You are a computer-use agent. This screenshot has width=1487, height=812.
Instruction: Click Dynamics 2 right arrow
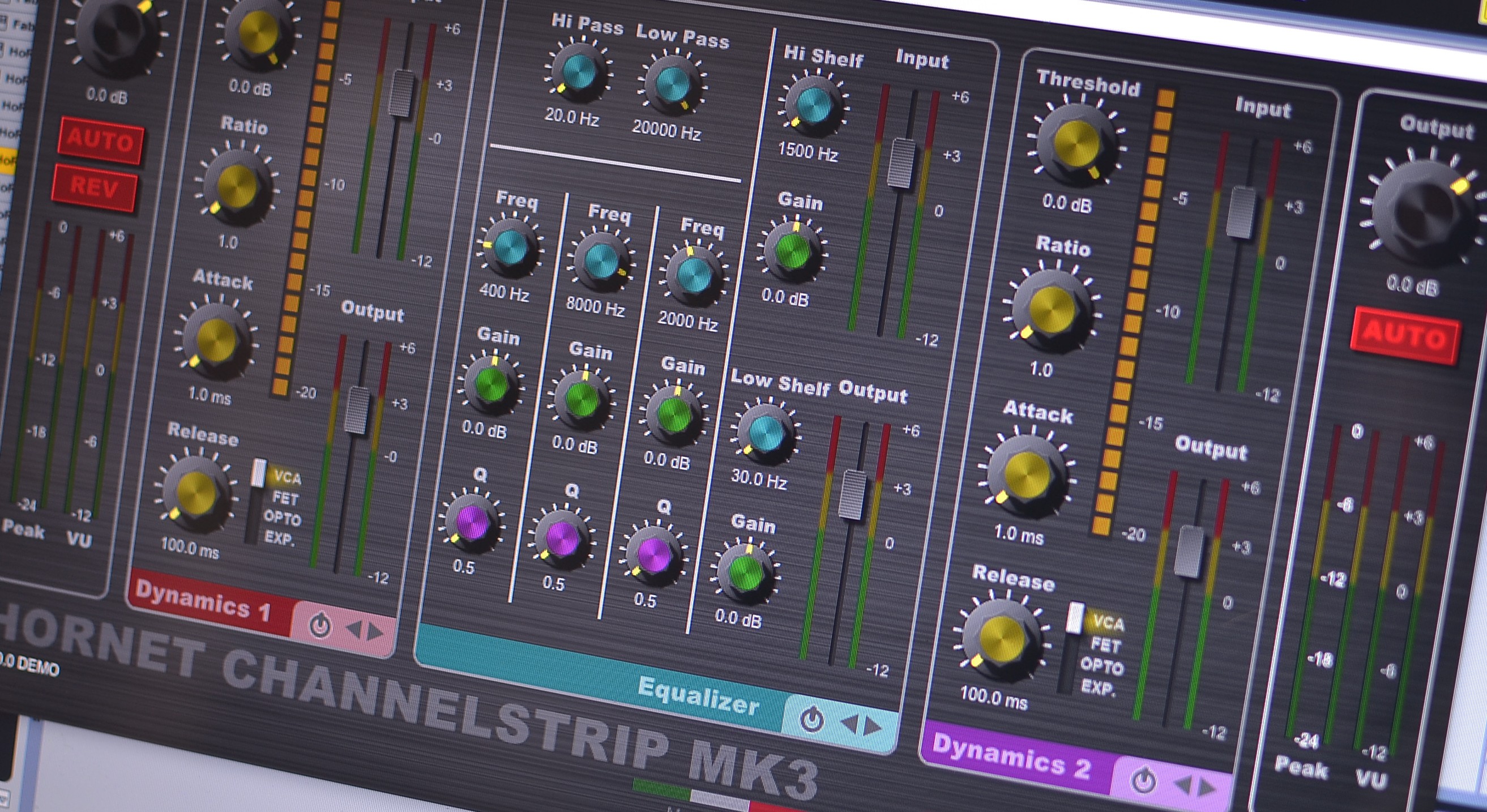(x=1207, y=788)
